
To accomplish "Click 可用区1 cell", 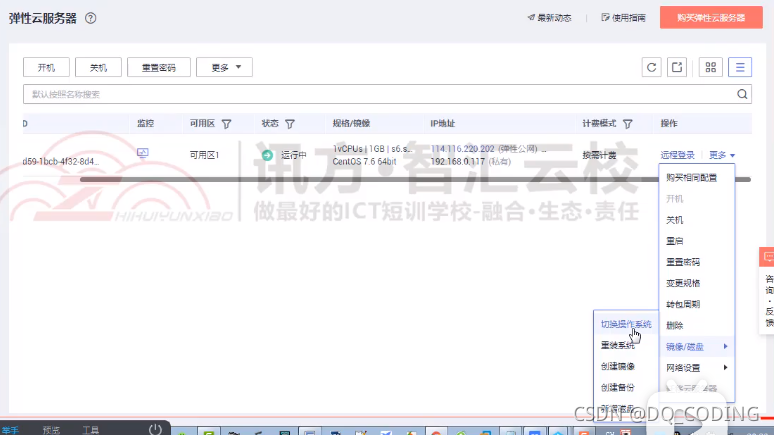I will coord(204,155).
